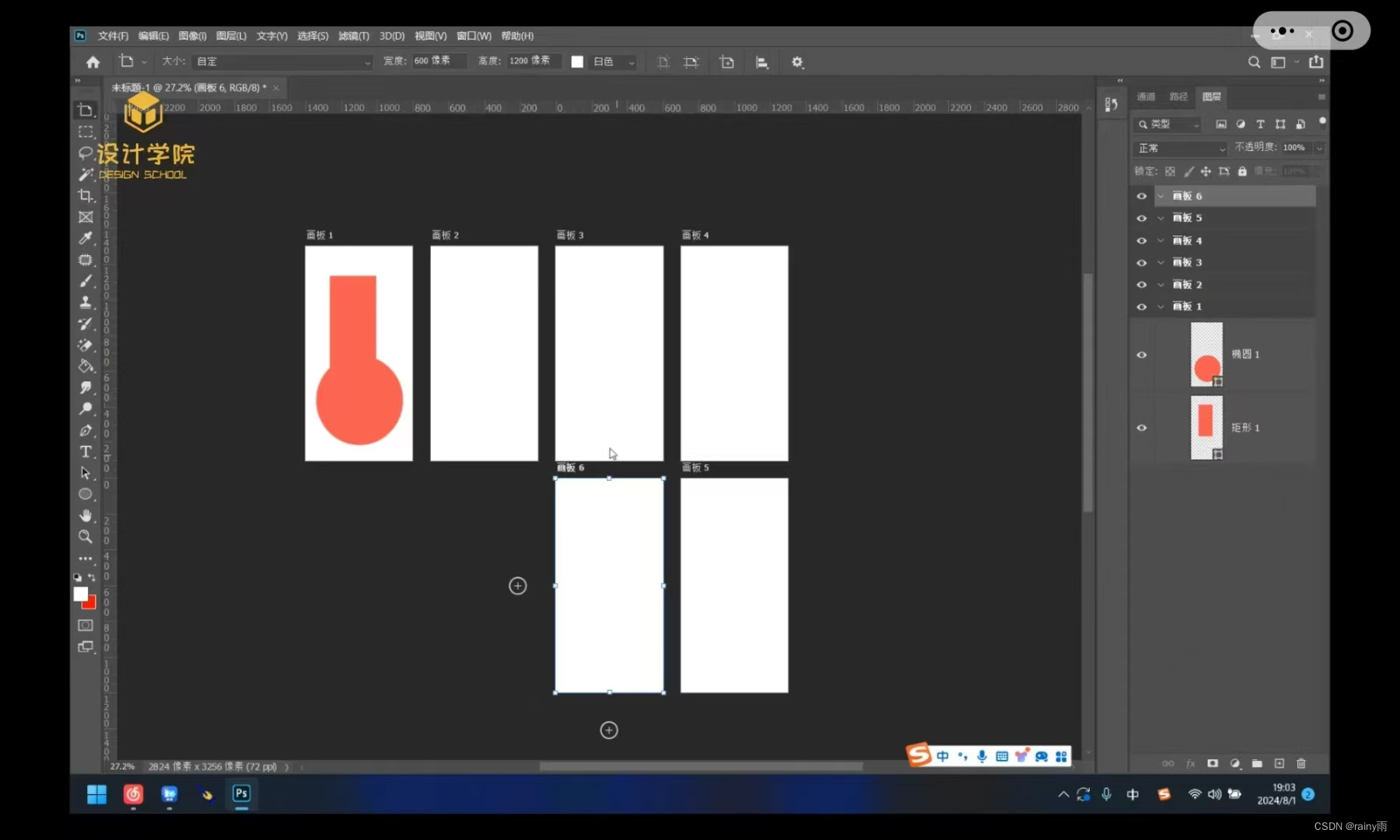Click the add new artboard icon

tap(726, 62)
